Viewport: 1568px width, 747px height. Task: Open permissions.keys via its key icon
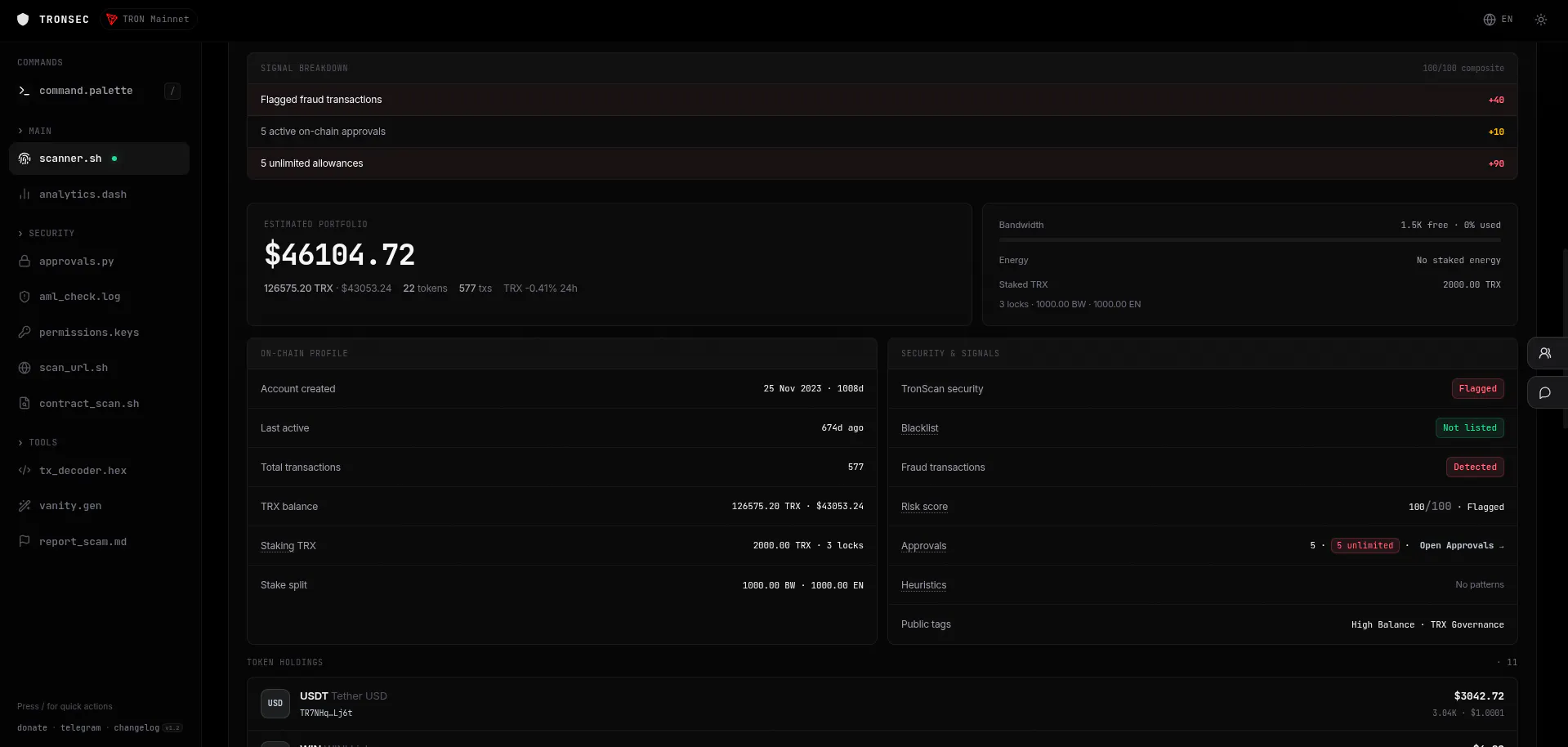click(25, 333)
